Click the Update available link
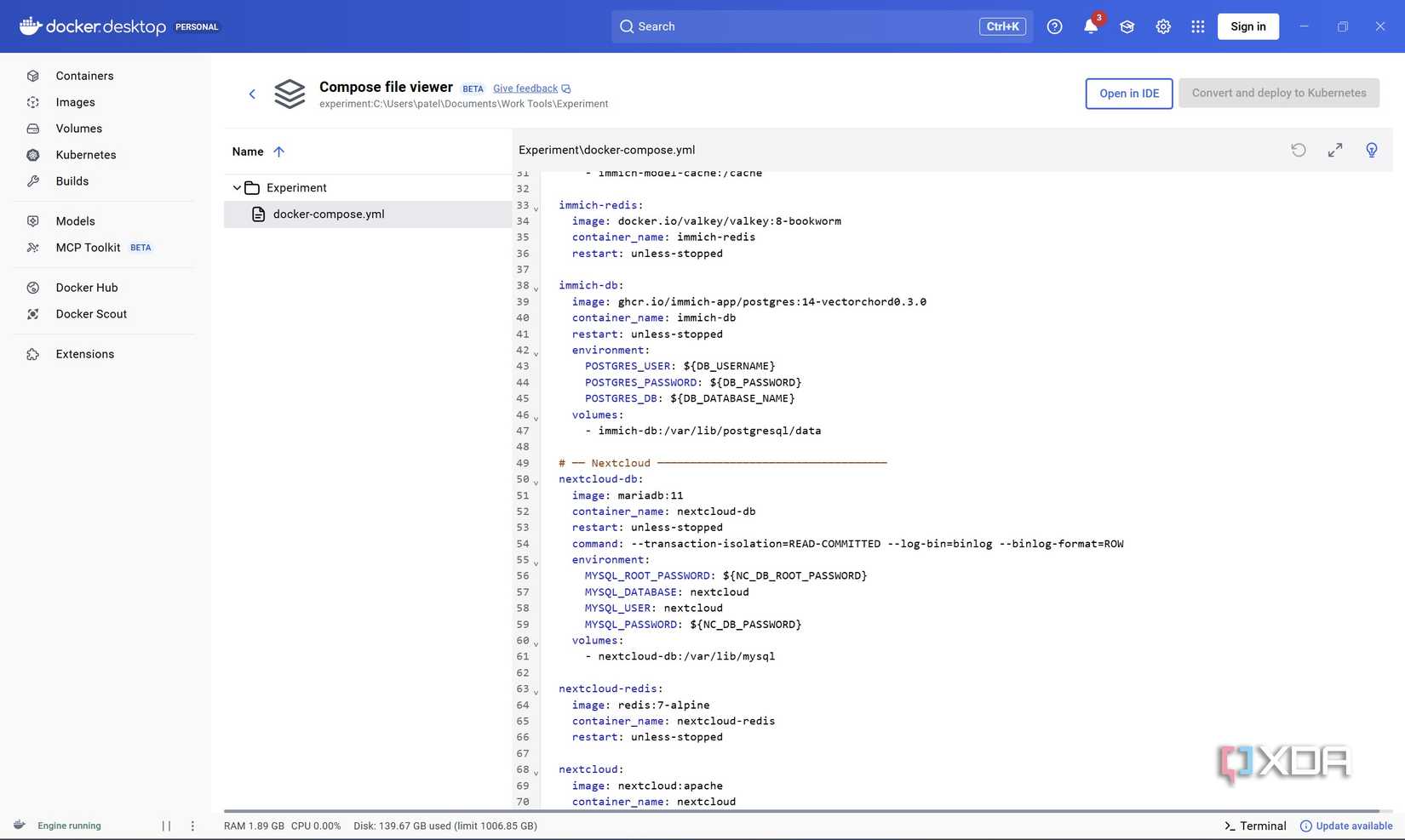This screenshot has width=1405, height=840. tap(1354, 826)
